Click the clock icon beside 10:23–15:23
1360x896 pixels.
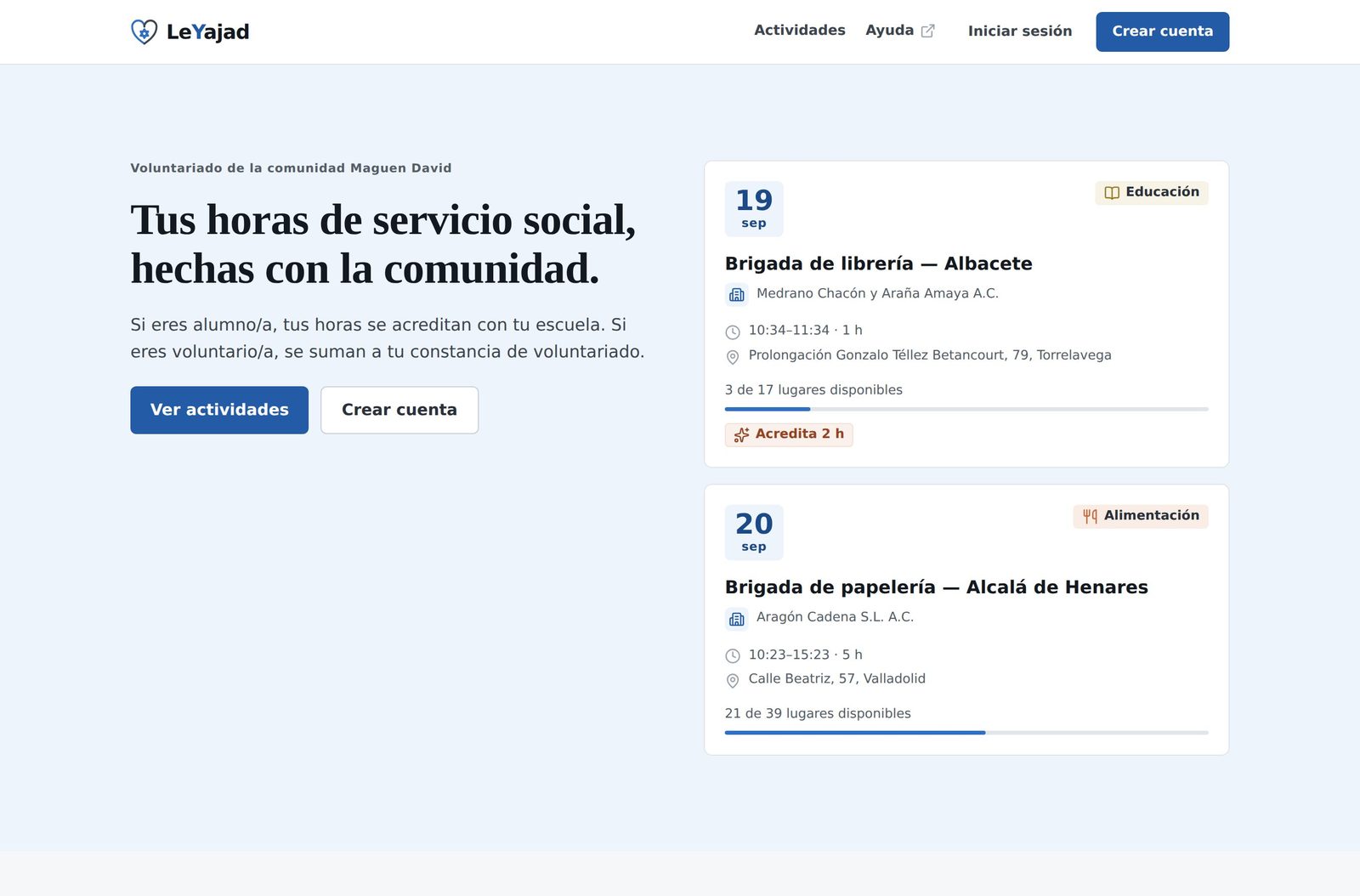tap(733, 655)
